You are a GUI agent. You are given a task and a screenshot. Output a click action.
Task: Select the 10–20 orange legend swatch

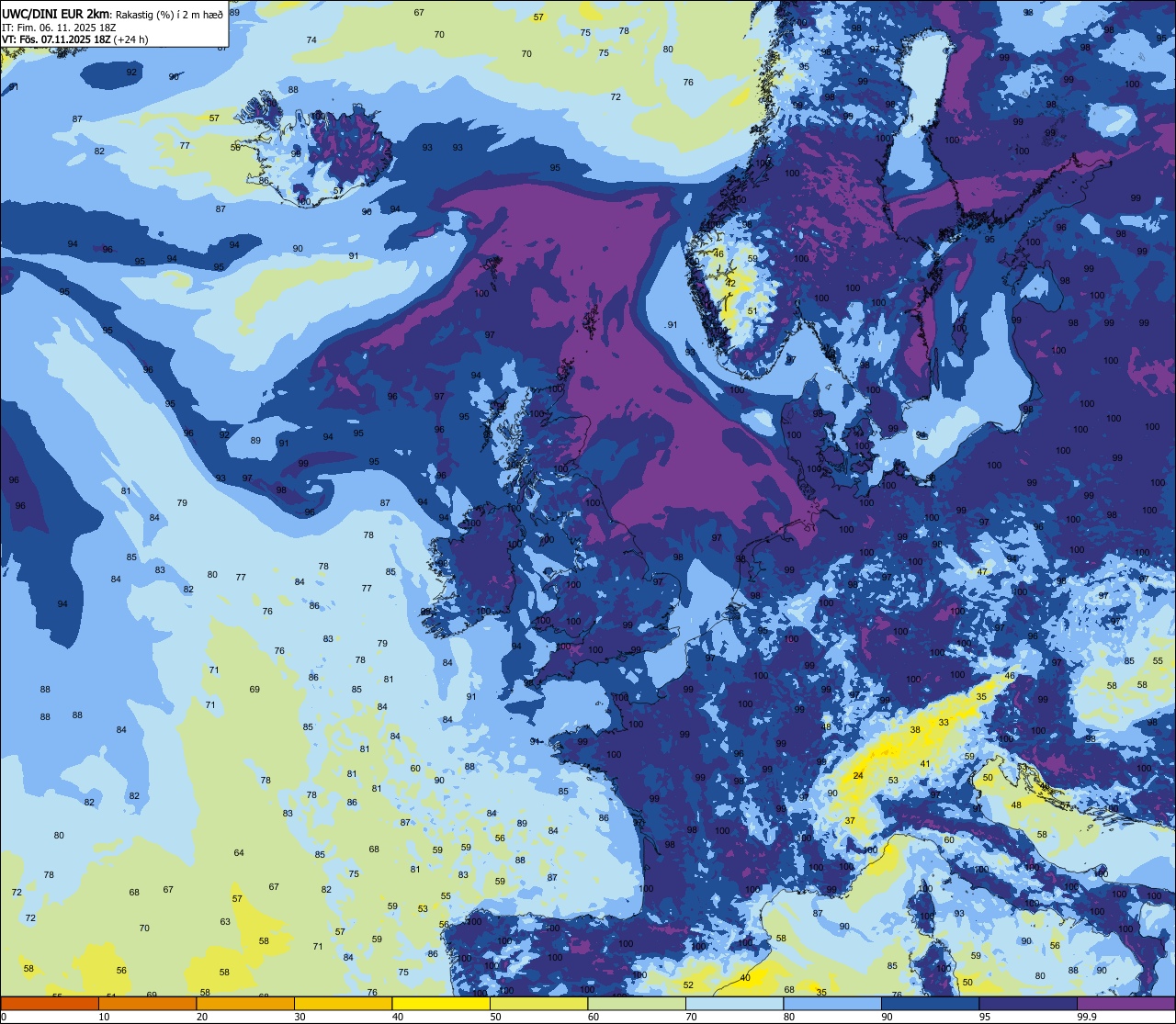tap(147, 1003)
